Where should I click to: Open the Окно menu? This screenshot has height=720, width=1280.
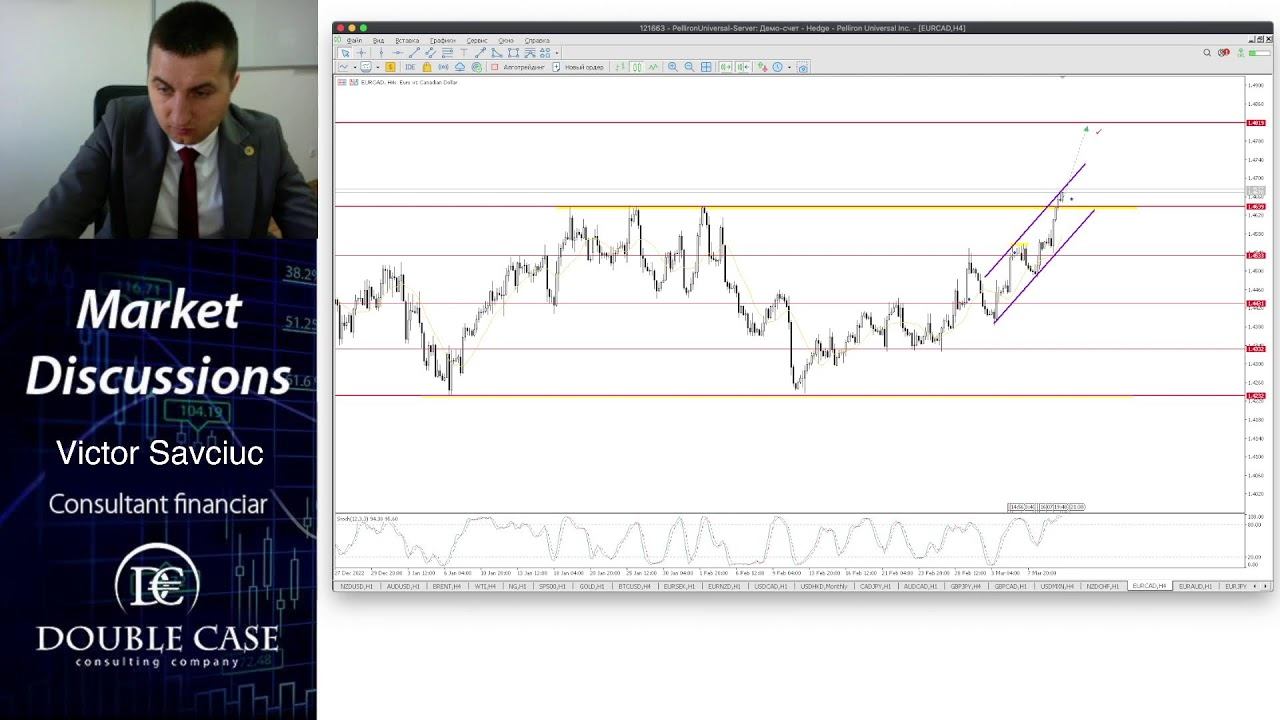coord(506,40)
